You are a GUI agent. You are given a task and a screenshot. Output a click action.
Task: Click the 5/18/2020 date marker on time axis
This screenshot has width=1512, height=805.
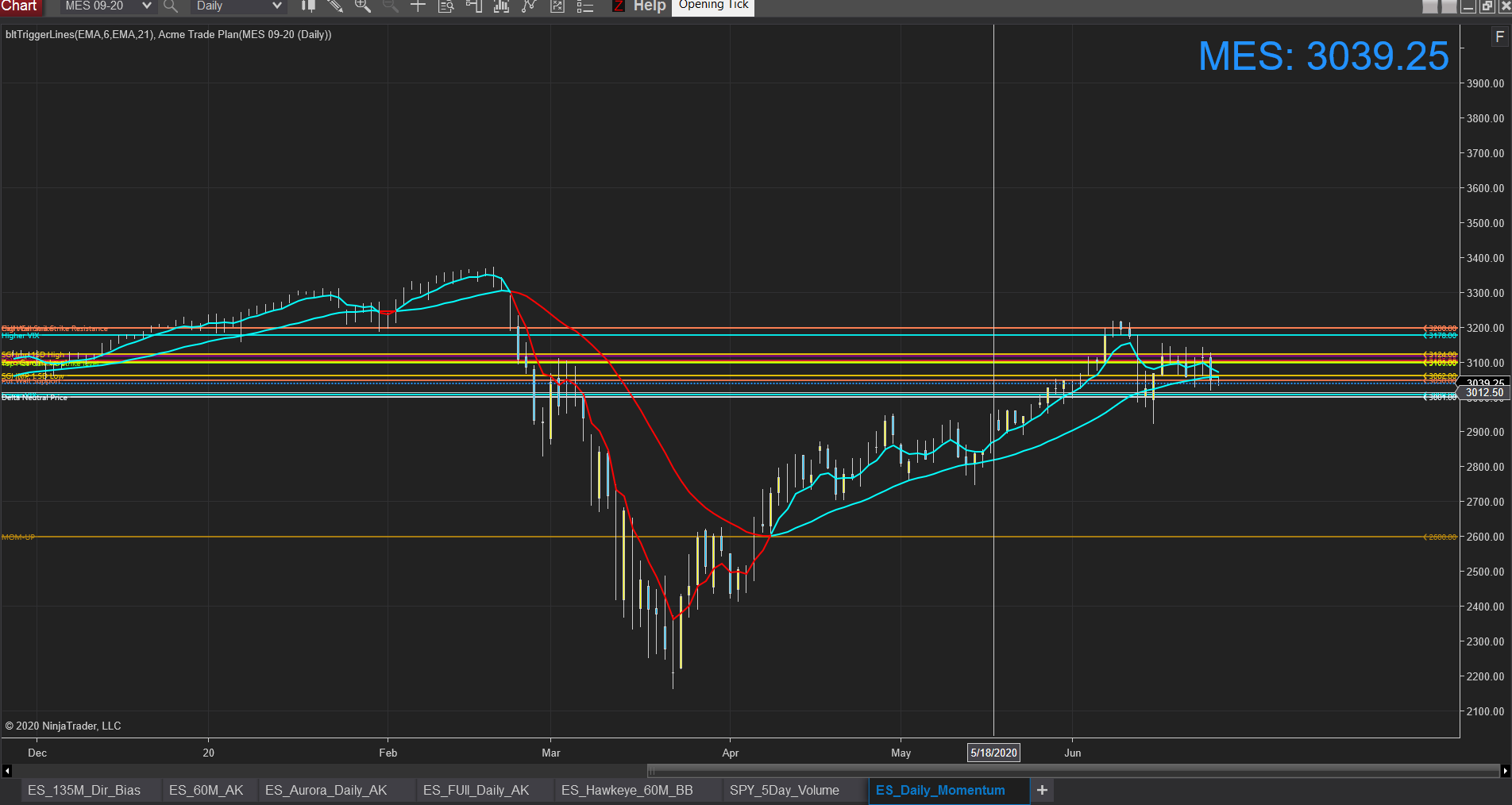coord(993,753)
